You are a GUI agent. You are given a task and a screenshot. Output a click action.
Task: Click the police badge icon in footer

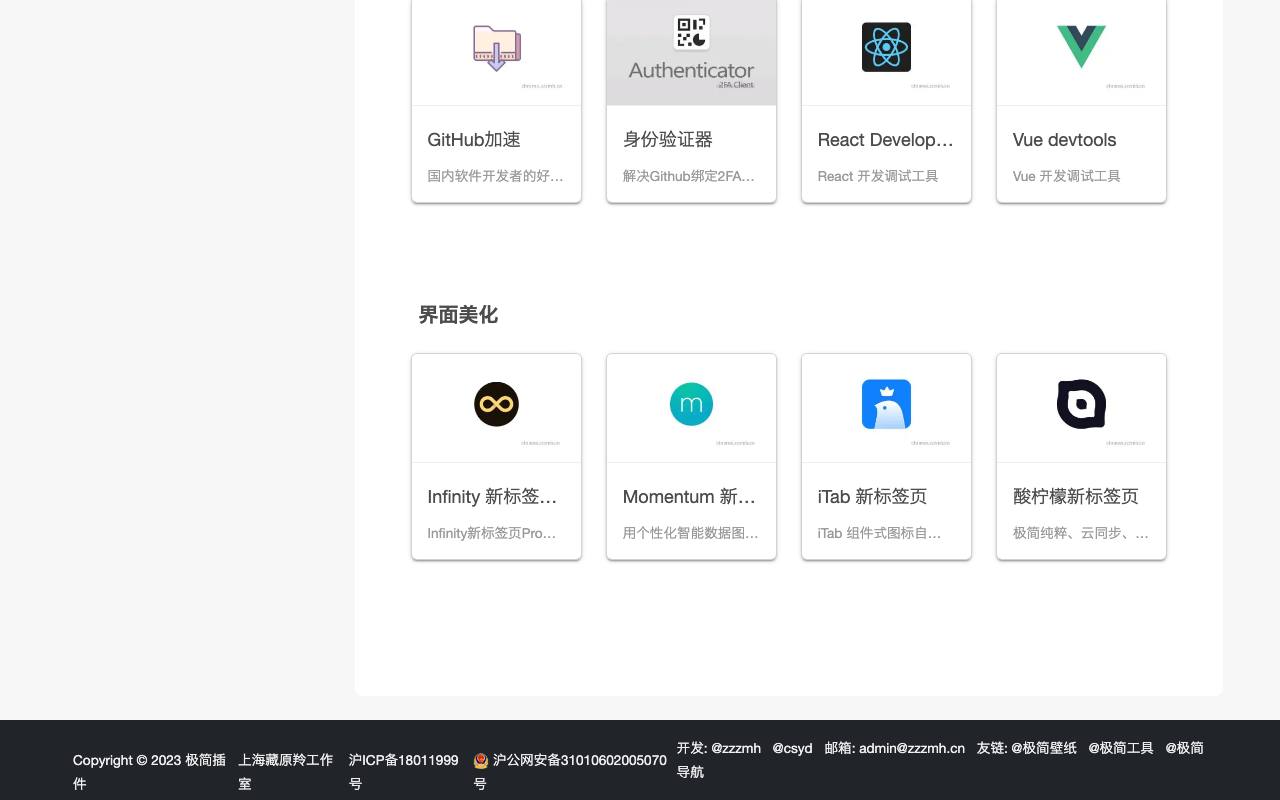pyautogui.click(x=481, y=761)
